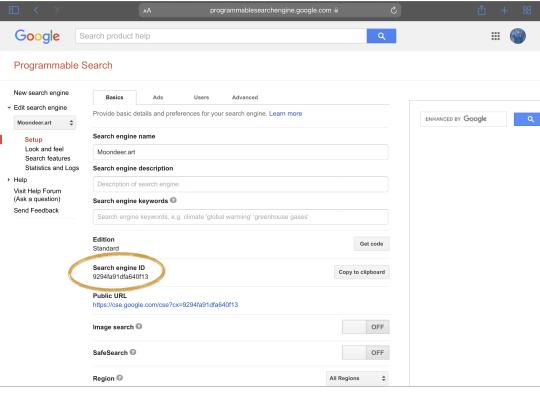Go back with browser back arrow

pos(36,10)
